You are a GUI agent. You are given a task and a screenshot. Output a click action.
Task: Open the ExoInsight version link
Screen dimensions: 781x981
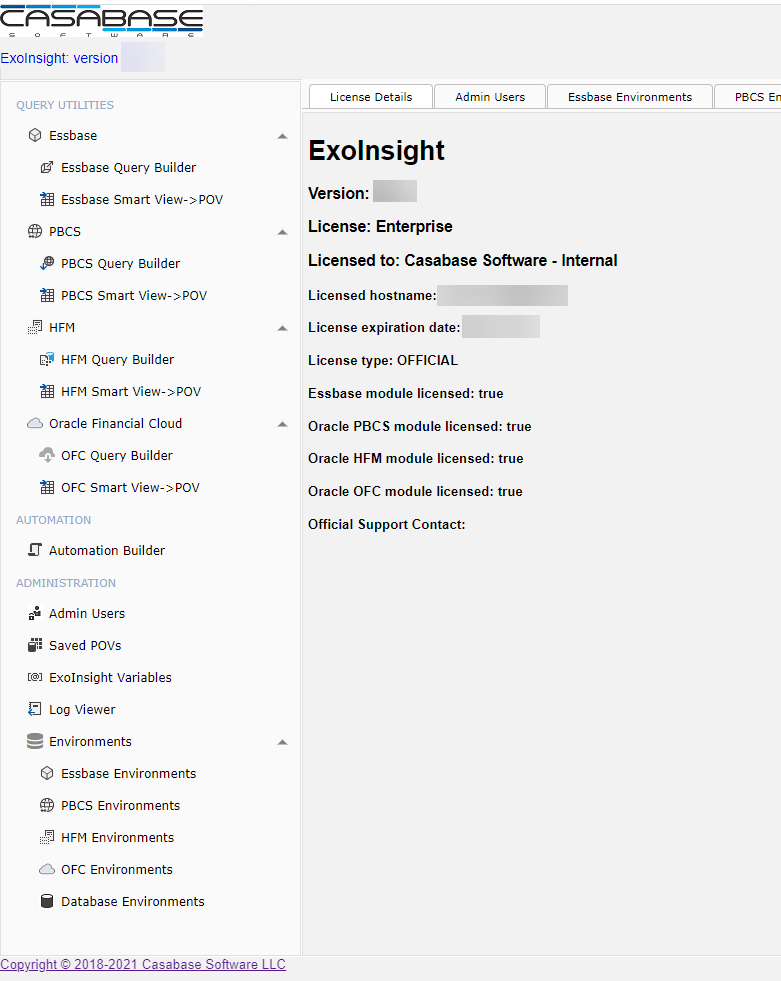(x=59, y=58)
